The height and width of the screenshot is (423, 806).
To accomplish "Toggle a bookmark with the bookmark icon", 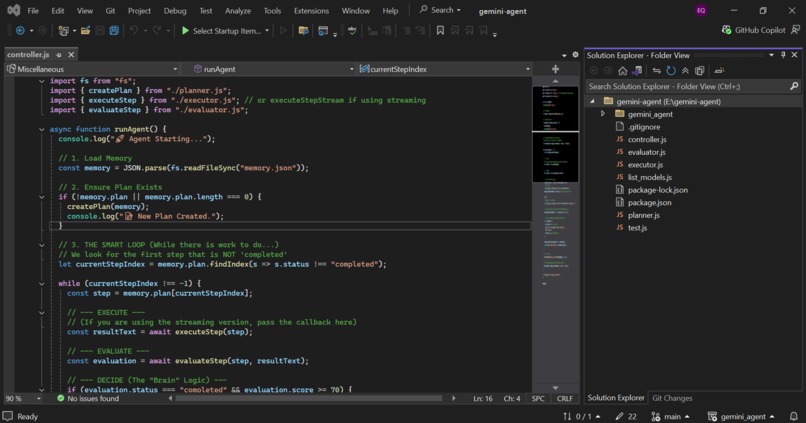I will (440, 31).
